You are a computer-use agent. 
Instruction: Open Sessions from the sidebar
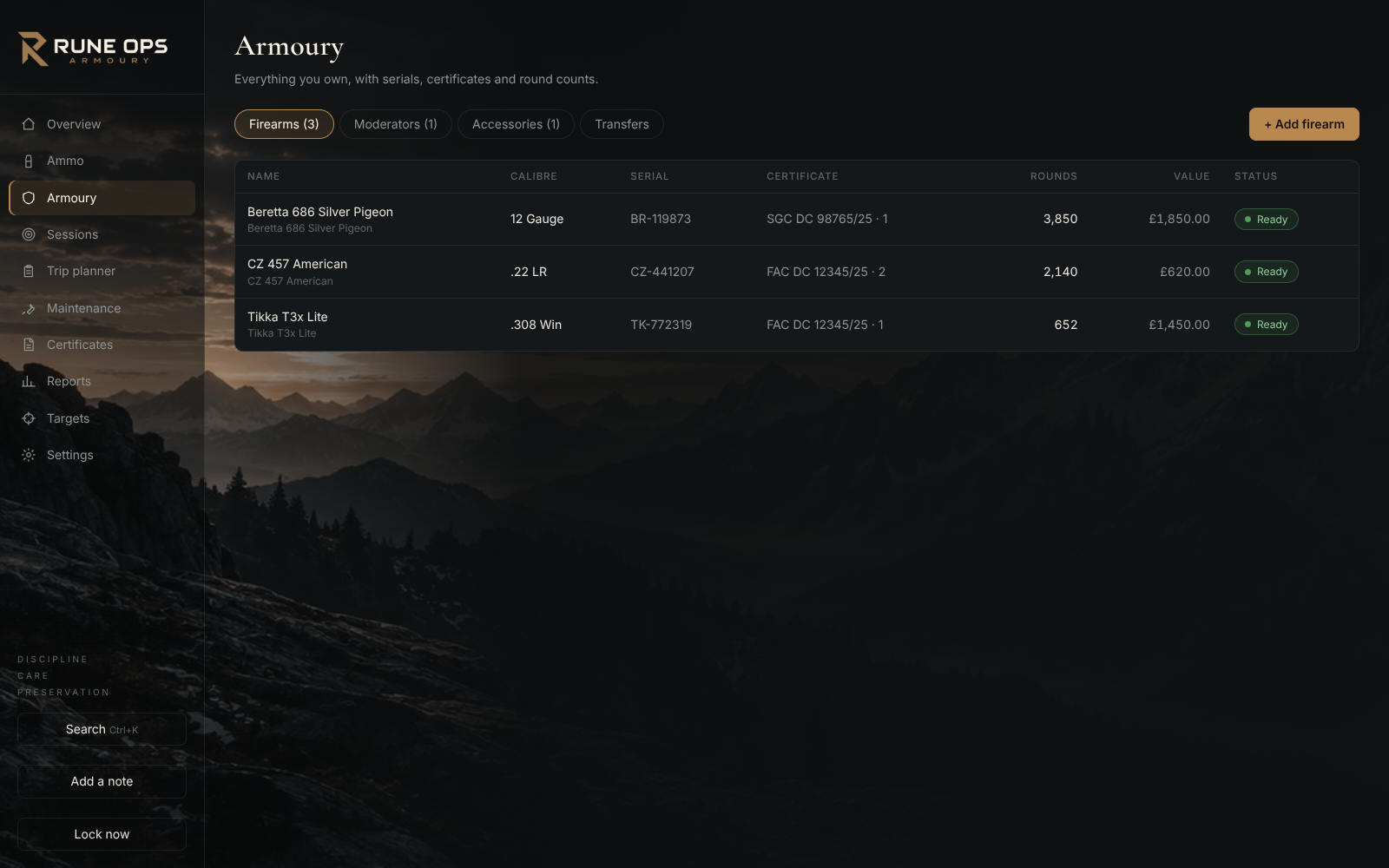point(102,234)
